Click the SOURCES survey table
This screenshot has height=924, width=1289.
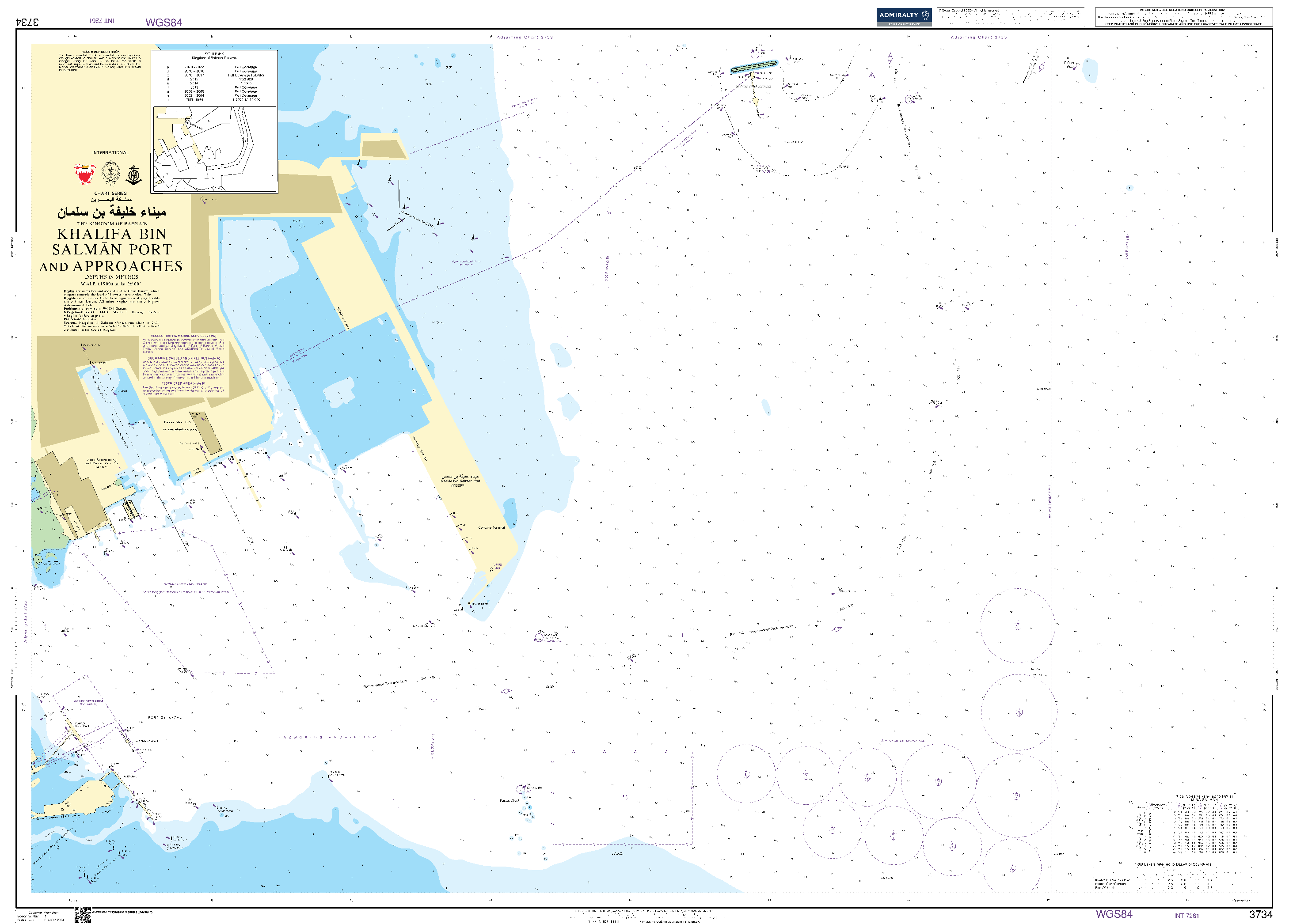click(x=214, y=78)
